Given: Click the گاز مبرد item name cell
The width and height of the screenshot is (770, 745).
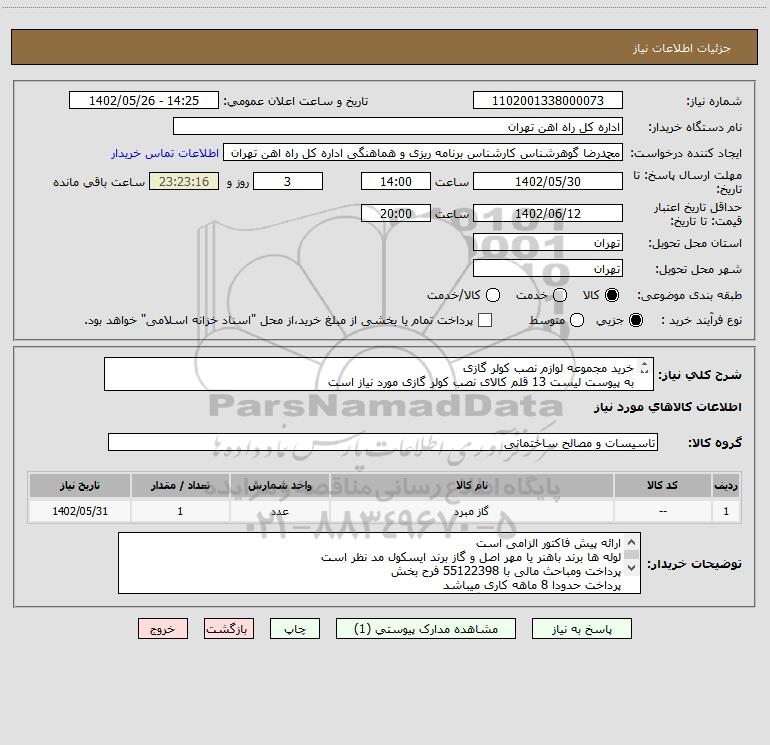Looking at the screenshot, I should click(x=471, y=511).
